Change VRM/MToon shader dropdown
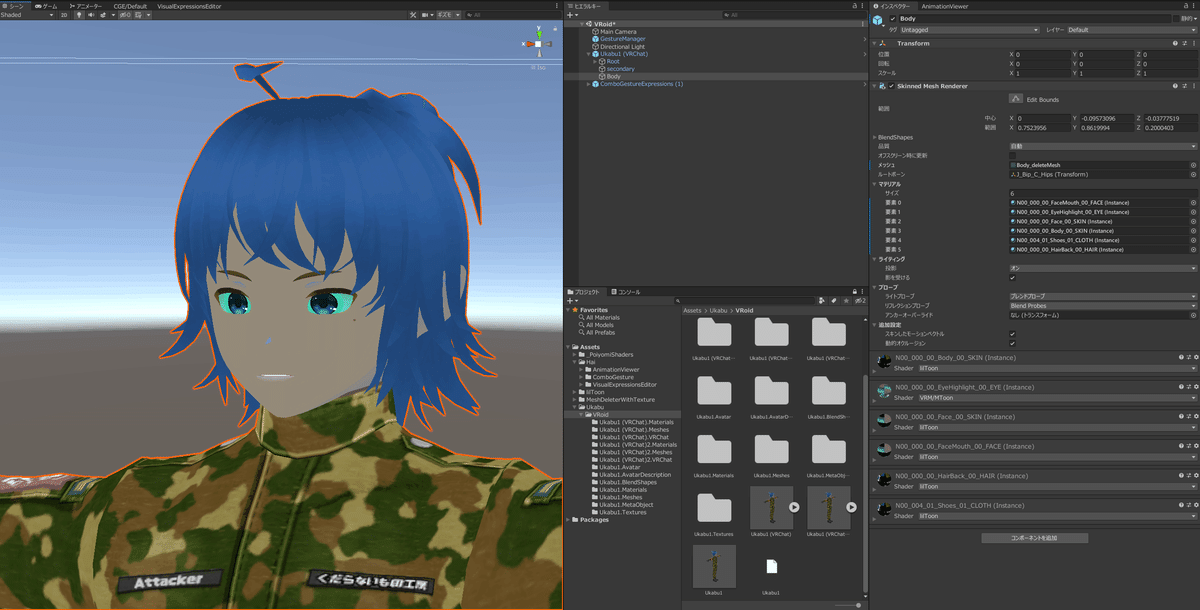The width and height of the screenshot is (1200, 610). tap(1057, 398)
